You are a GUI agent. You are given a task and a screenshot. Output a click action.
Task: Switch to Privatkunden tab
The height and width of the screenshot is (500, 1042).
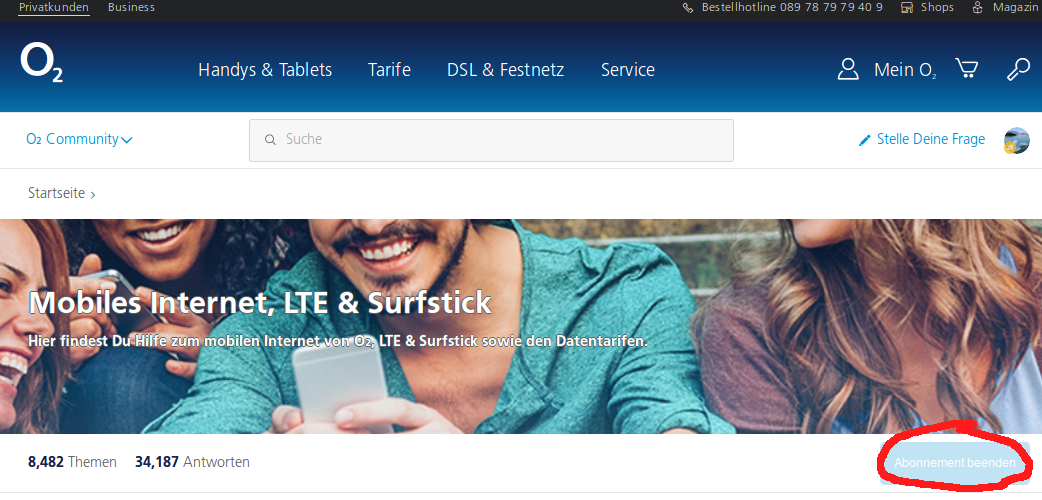(x=54, y=7)
